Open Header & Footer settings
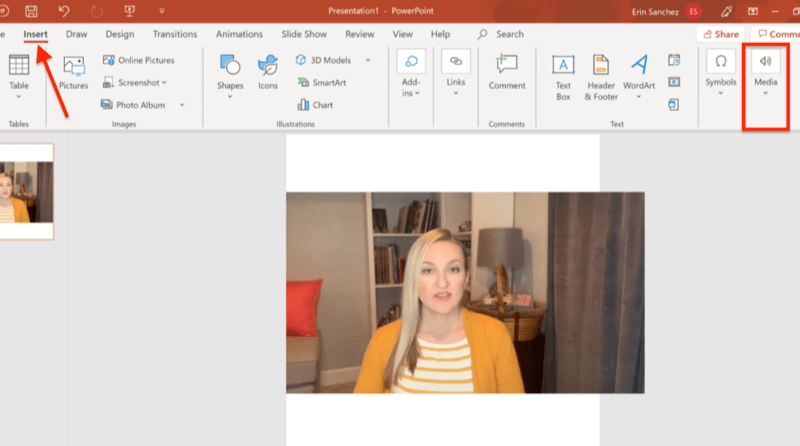Image resolution: width=800 pixels, height=446 pixels. coord(601,77)
